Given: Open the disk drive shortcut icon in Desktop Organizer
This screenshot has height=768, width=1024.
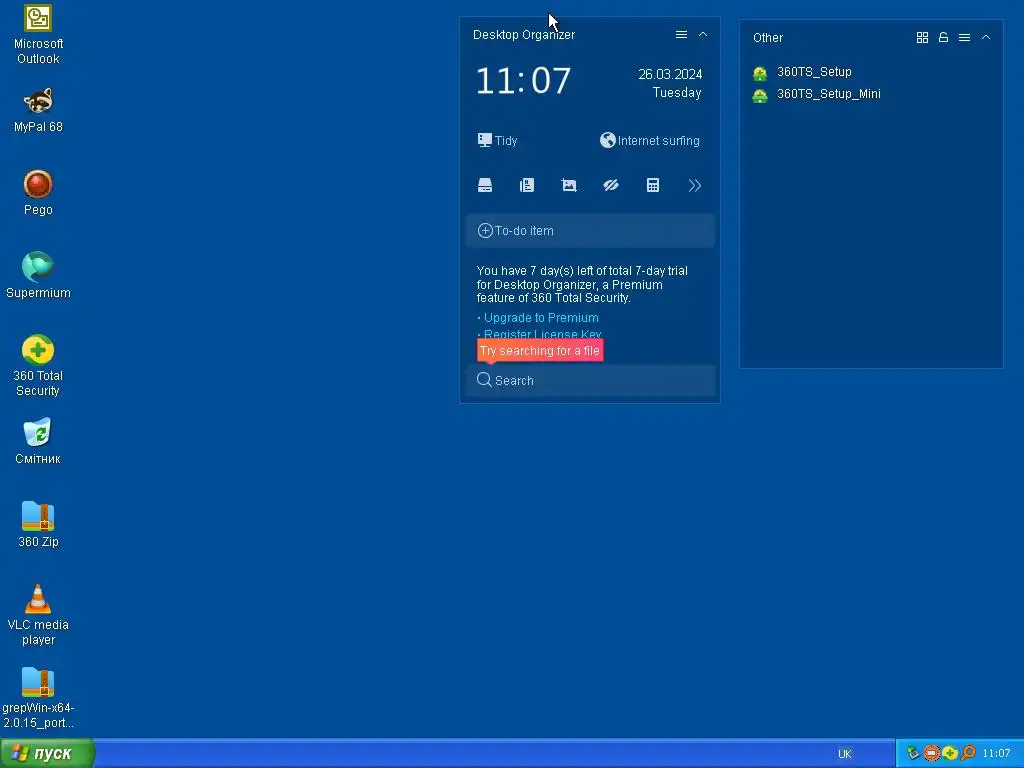Looking at the screenshot, I should click(x=485, y=185).
